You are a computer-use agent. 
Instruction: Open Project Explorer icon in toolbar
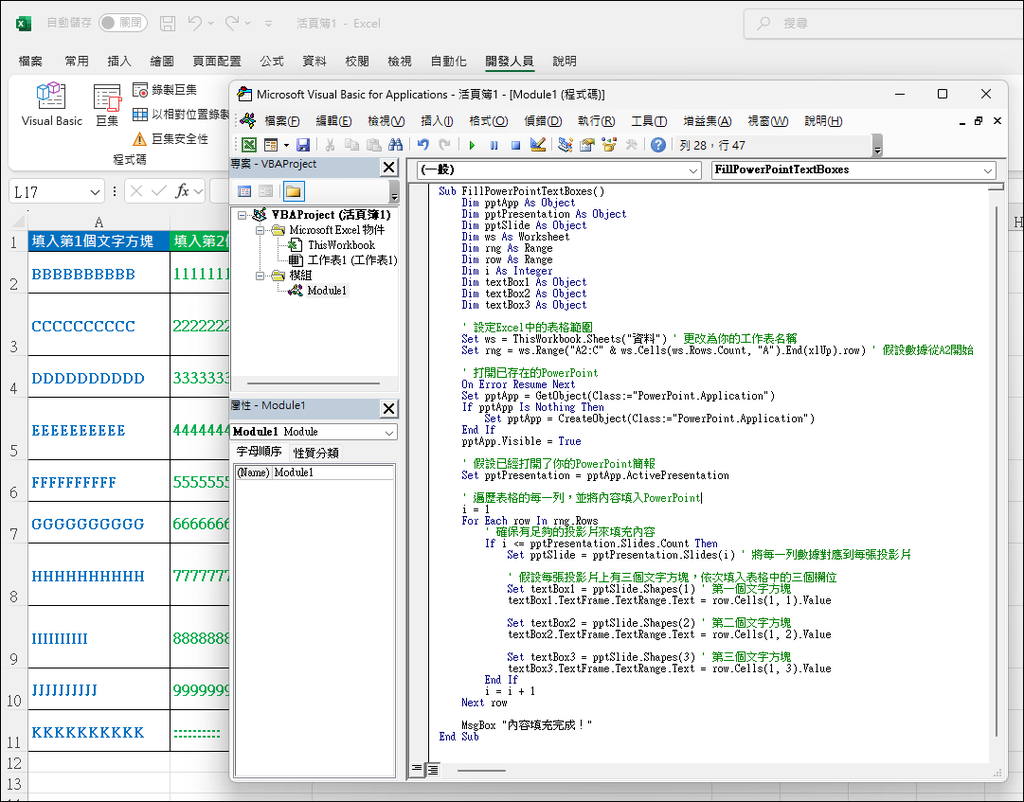point(566,145)
